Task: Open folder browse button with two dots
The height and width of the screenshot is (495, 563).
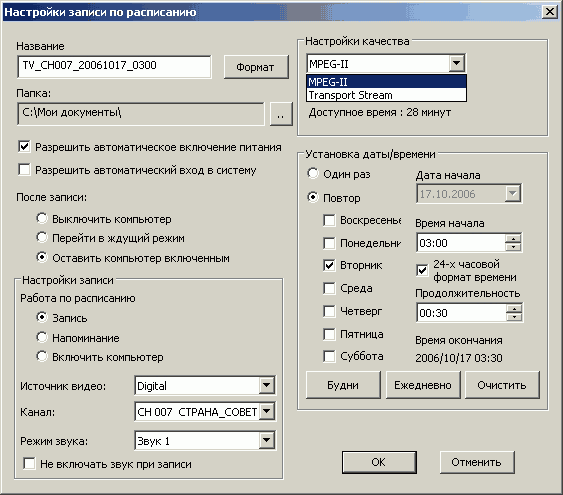Action: (x=281, y=114)
